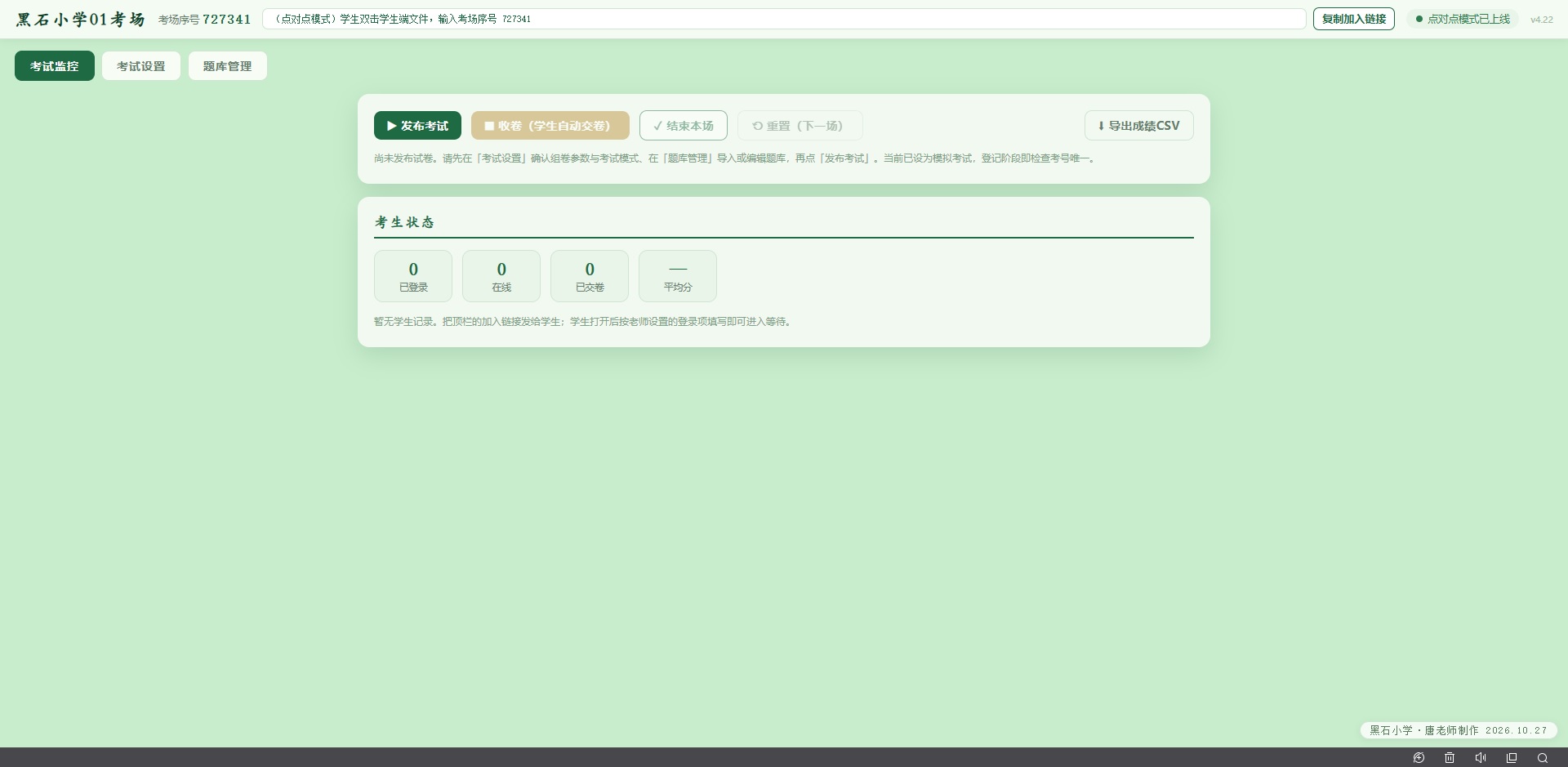The image size is (1568, 767).
Task: Click 复制加入链接 button
Action: point(1354,19)
